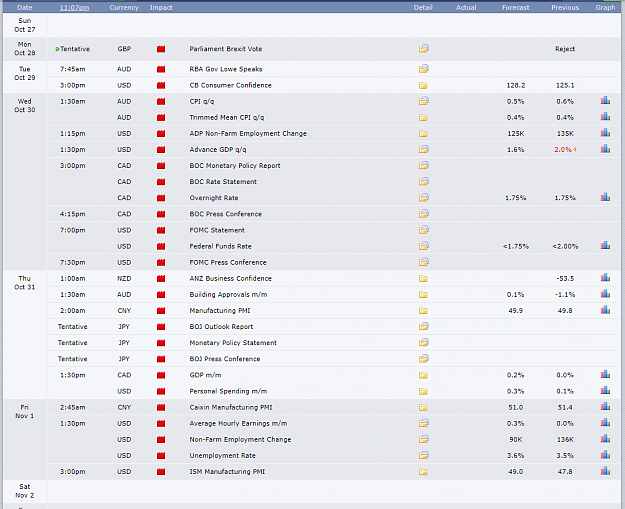Click the revised previous value 2.0%
The width and height of the screenshot is (625, 509).
pyautogui.click(x=563, y=149)
